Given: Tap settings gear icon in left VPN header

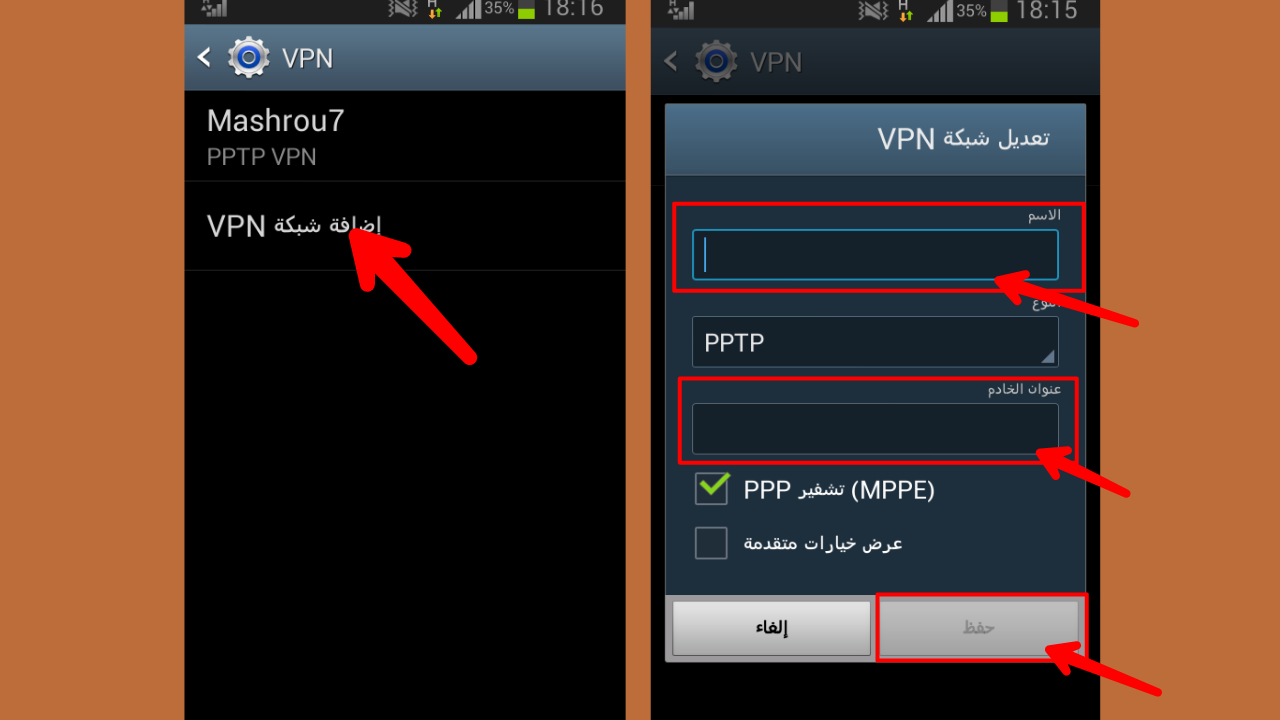Looking at the screenshot, I should [x=248, y=58].
